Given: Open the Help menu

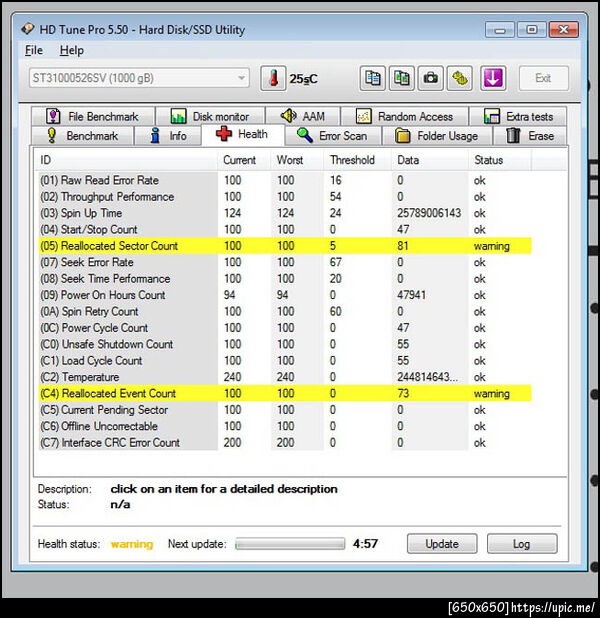Looking at the screenshot, I should [x=71, y=50].
